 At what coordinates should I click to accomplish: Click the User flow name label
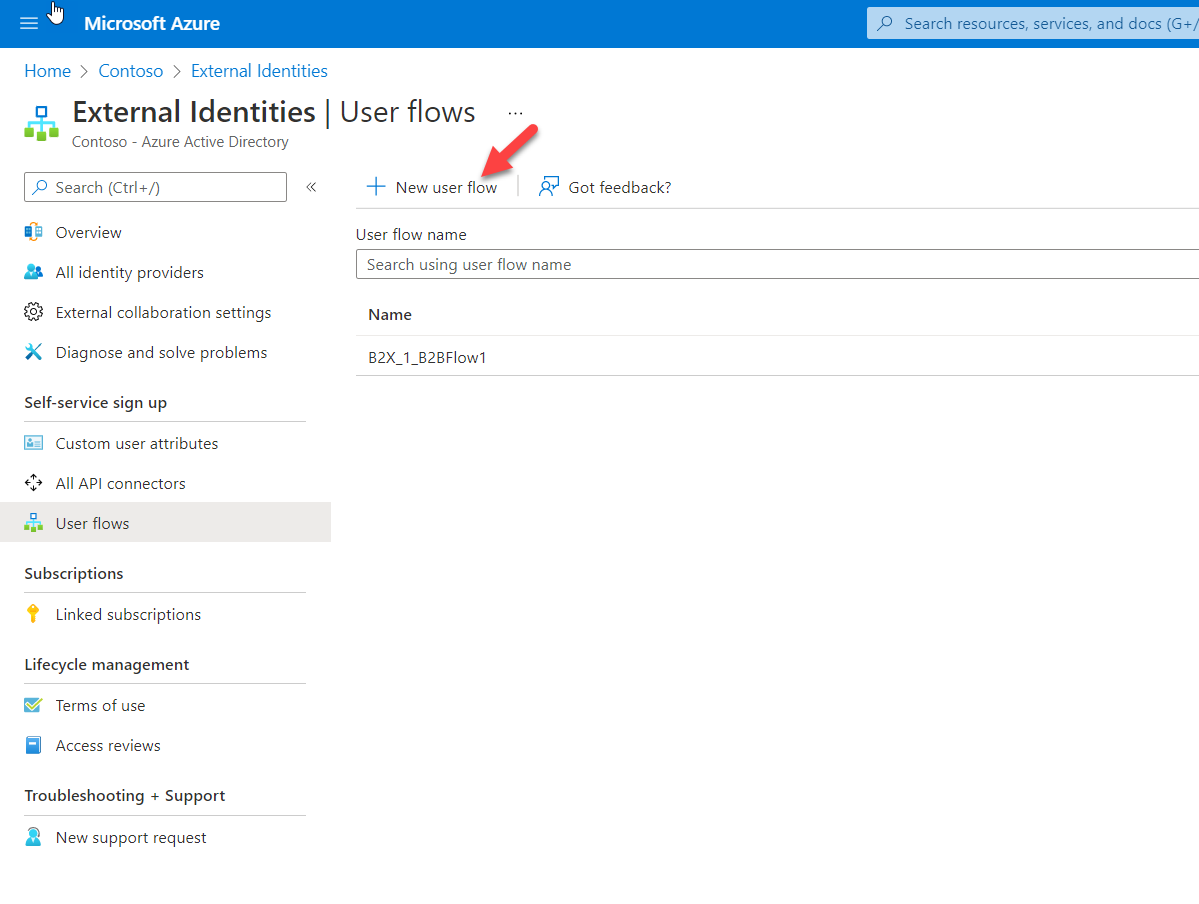[x=411, y=235]
